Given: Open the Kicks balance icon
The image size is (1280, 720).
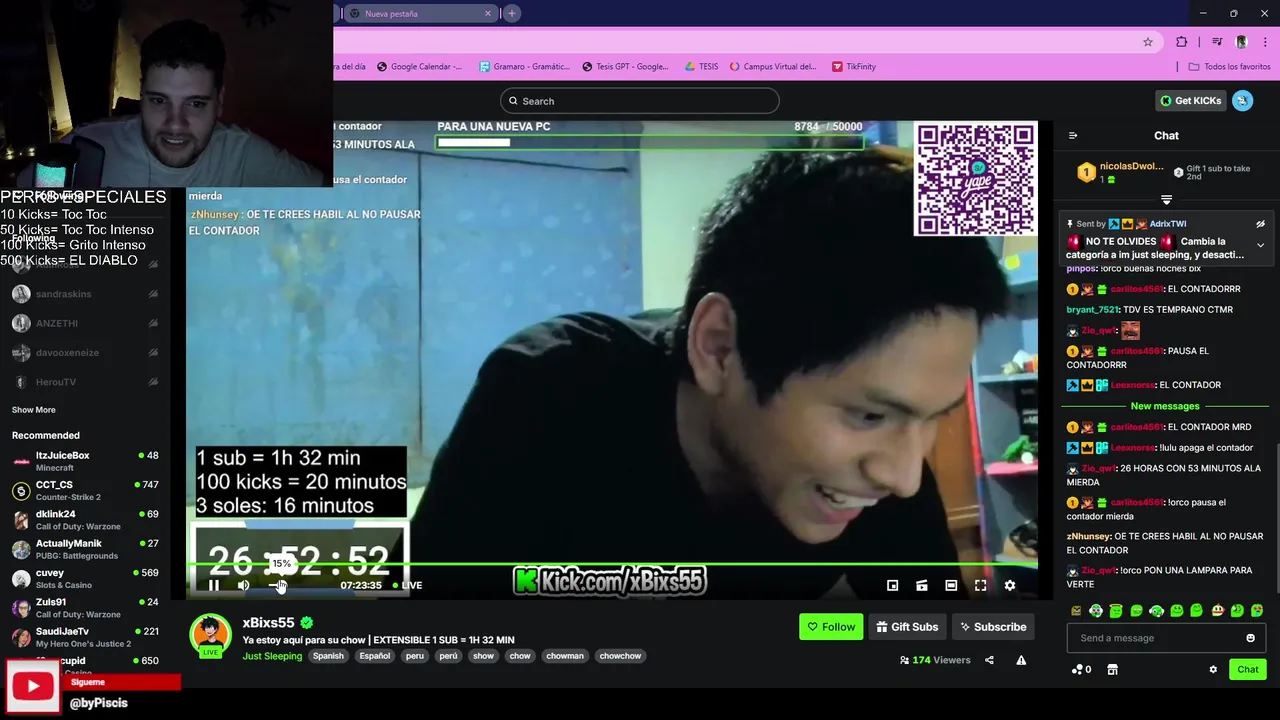Looking at the screenshot, I should click(1080, 670).
